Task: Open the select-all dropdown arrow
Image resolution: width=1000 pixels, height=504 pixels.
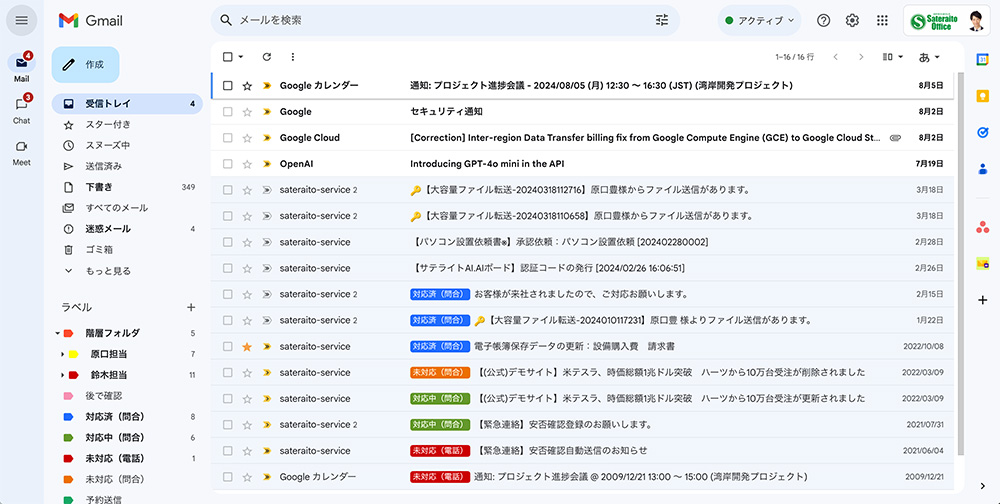Action: [x=241, y=57]
